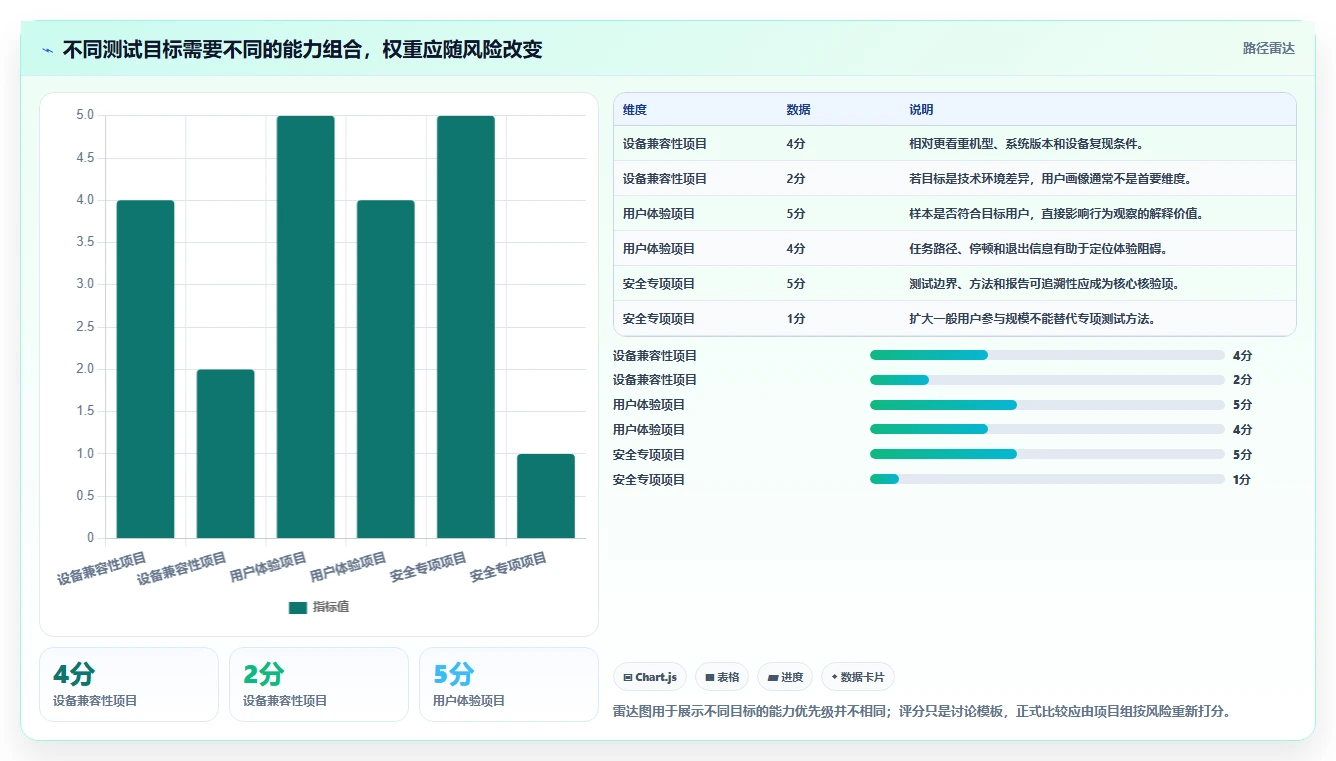Click the 指标值 legend label
The width and height of the screenshot is (1336, 761).
[x=331, y=607]
